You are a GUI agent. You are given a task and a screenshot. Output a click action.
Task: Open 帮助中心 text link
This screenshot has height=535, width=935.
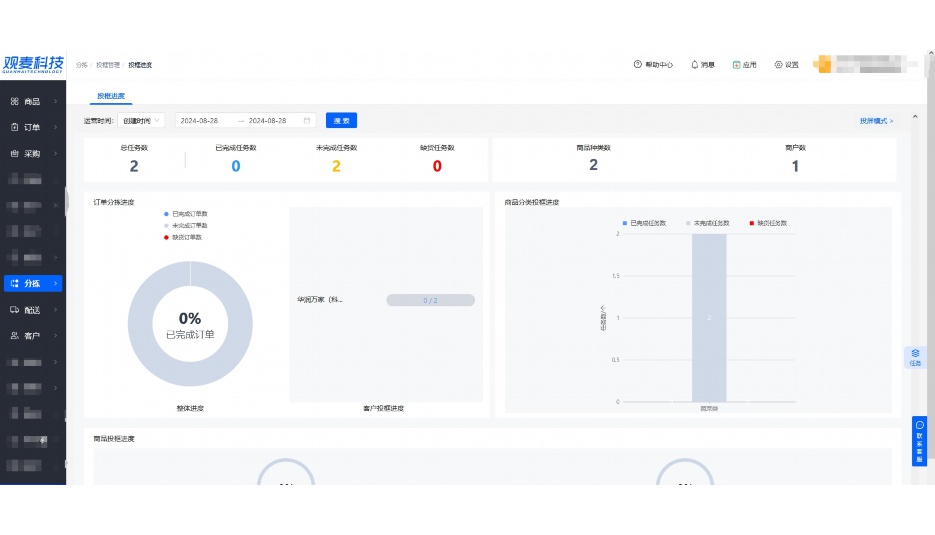(x=659, y=64)
